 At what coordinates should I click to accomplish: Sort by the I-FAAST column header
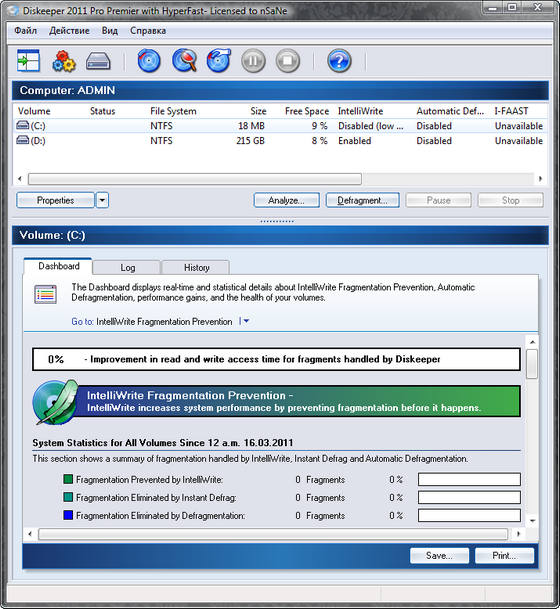point(511,111)
